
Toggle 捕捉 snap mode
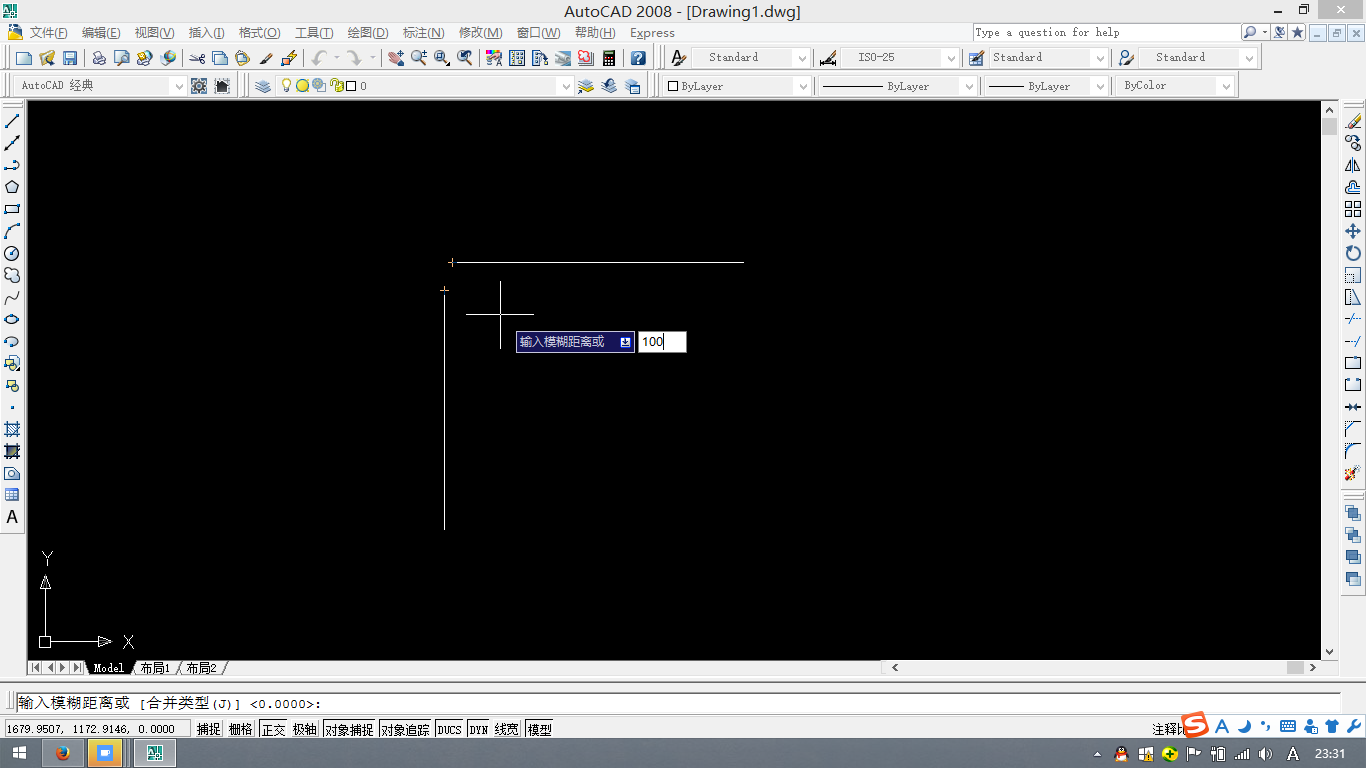point(209,729)
